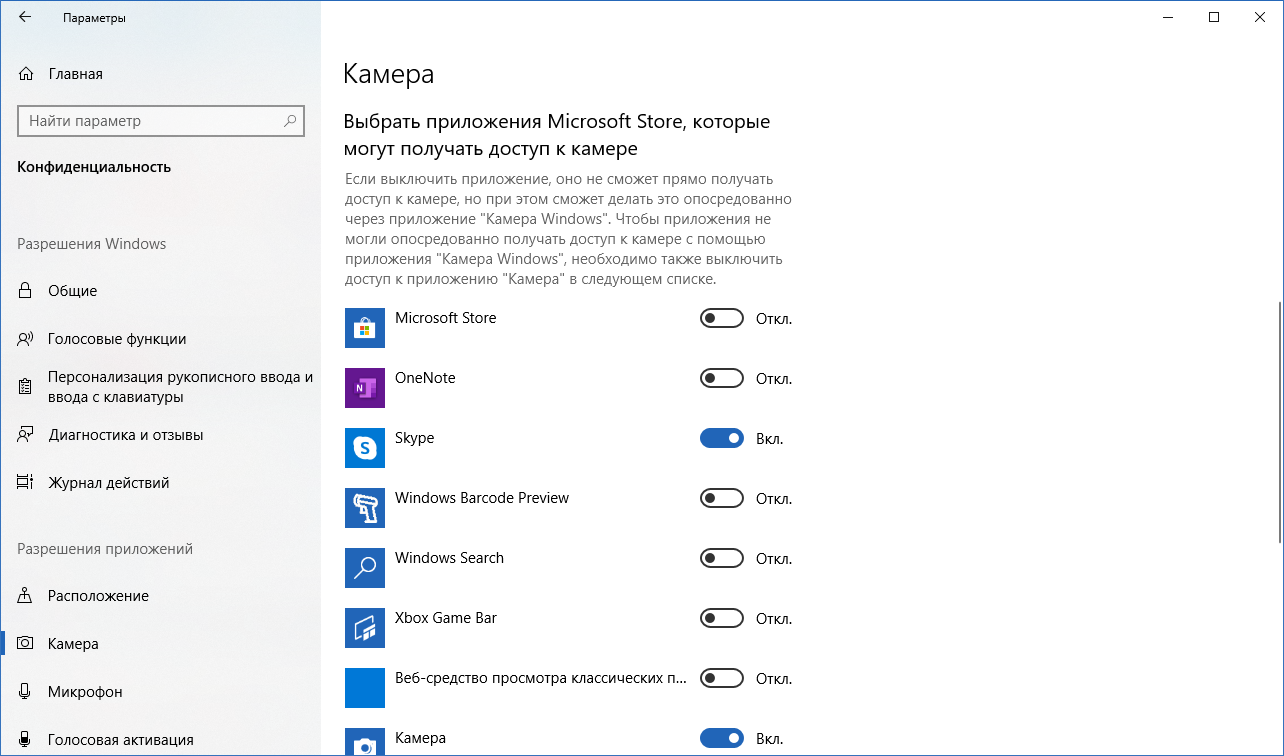Click the Xbox Game Bar label
The width and height of the screenshot is (1284, 756).
click(446, 618)
